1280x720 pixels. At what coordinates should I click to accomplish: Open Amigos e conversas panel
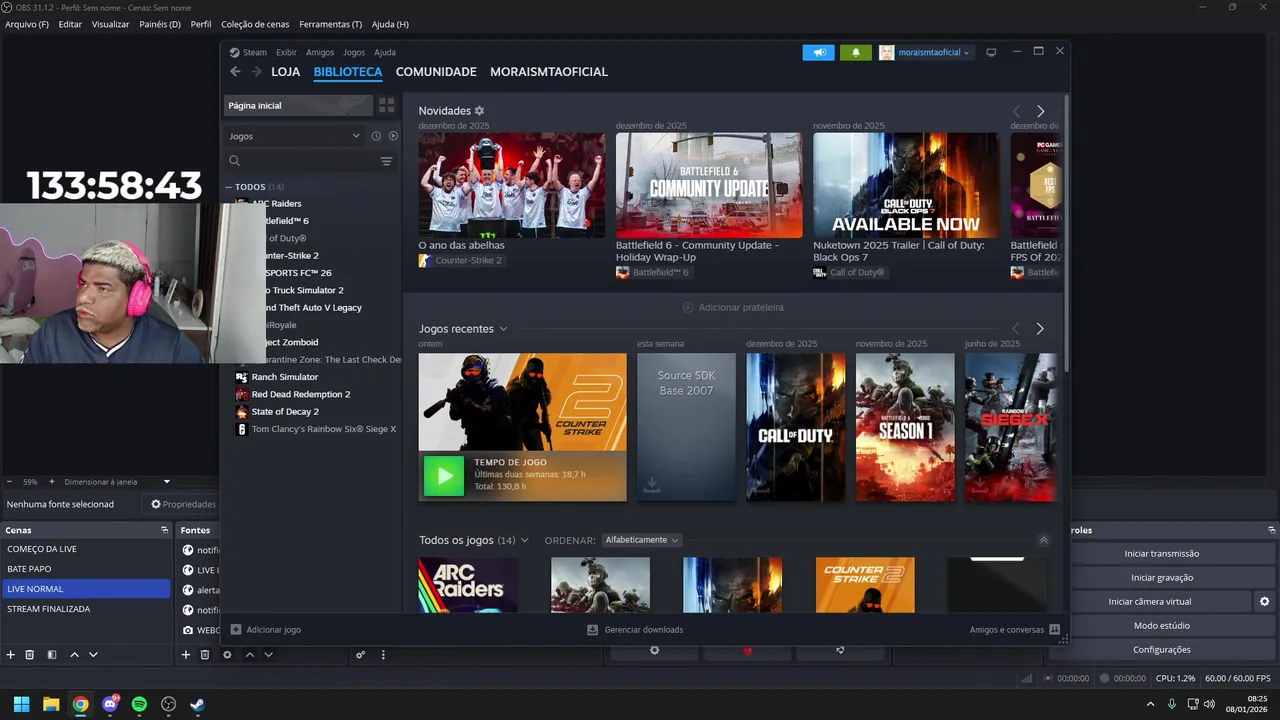(x=1014, y=630)
